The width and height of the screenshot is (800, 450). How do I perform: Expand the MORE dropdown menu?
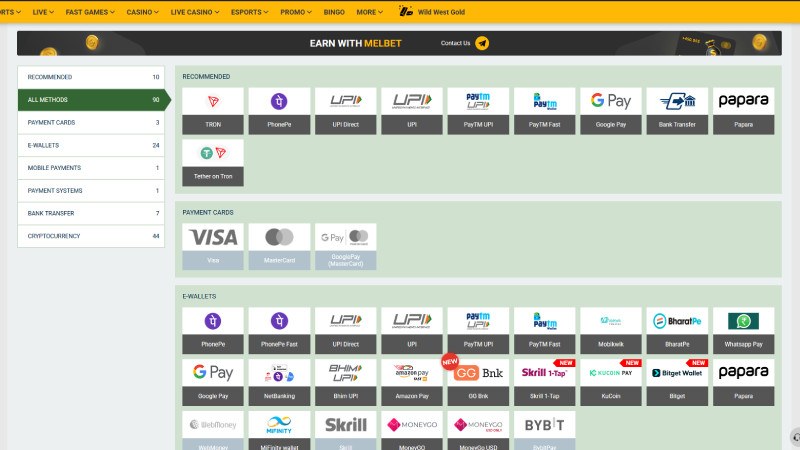(369, 12)
